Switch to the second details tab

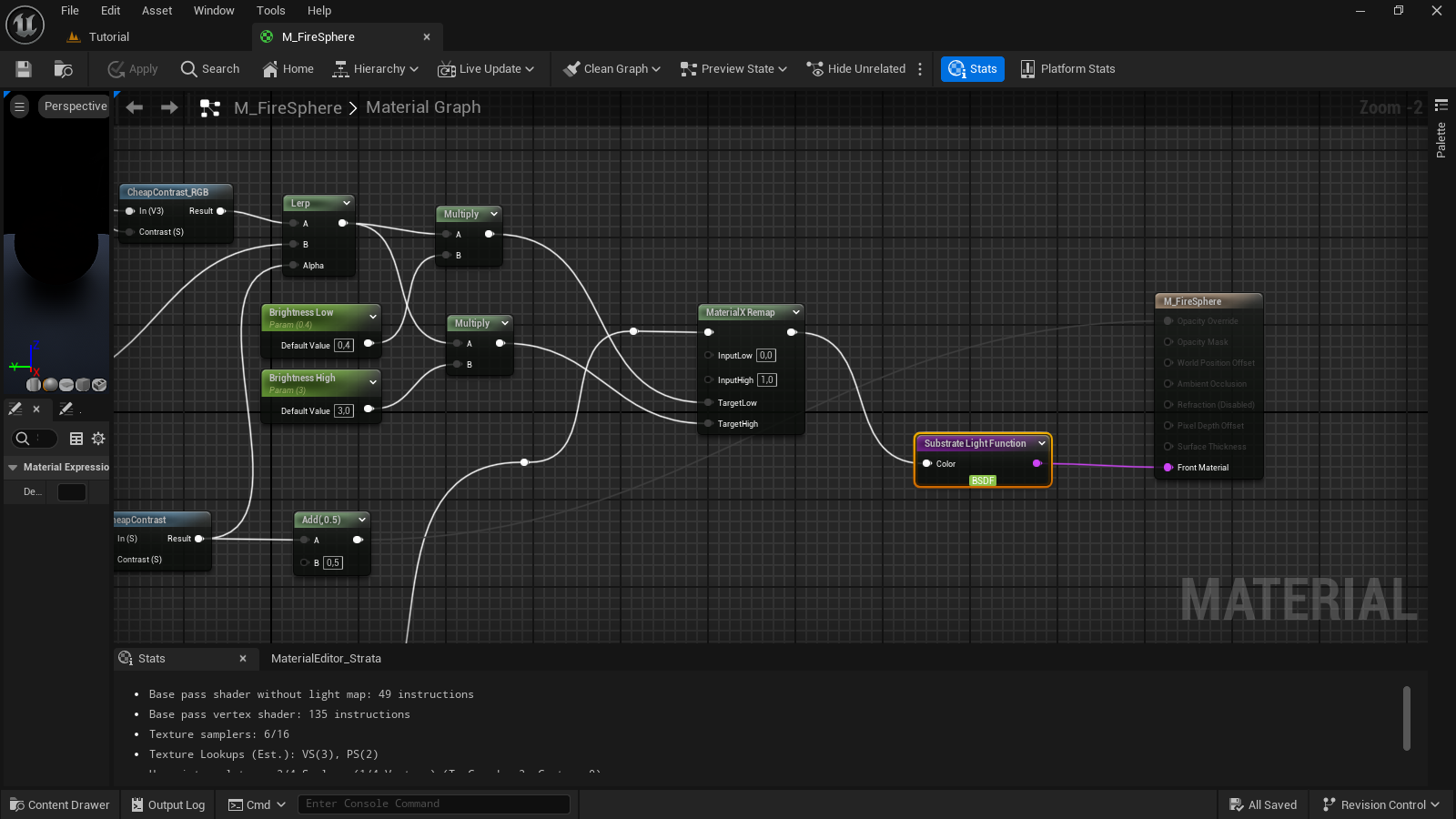click(x=66, y=409)
